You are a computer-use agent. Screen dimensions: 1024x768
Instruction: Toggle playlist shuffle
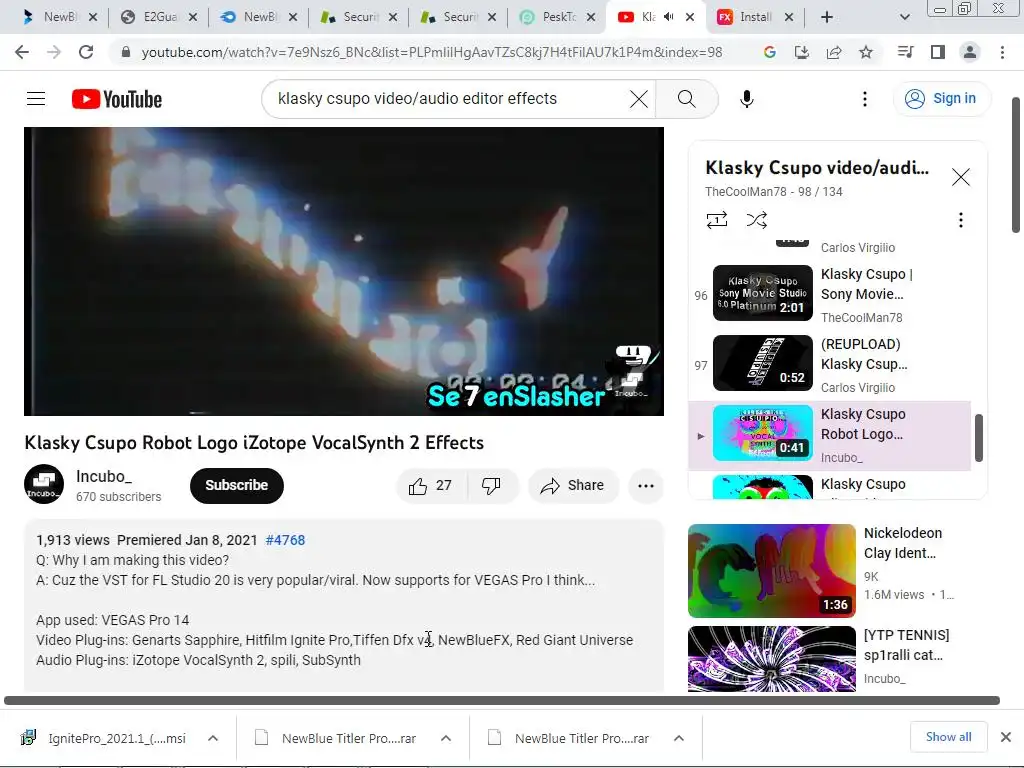tap(756, 219)
